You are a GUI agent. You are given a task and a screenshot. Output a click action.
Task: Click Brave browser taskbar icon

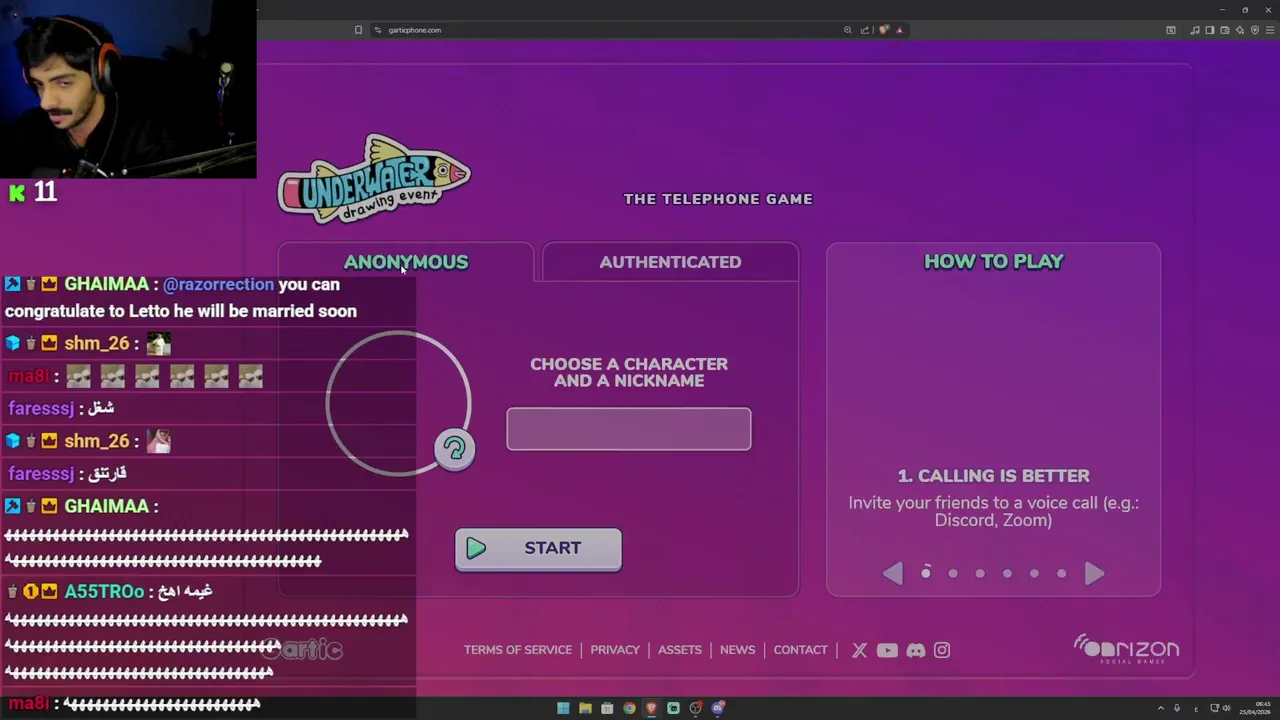(651, 708)
